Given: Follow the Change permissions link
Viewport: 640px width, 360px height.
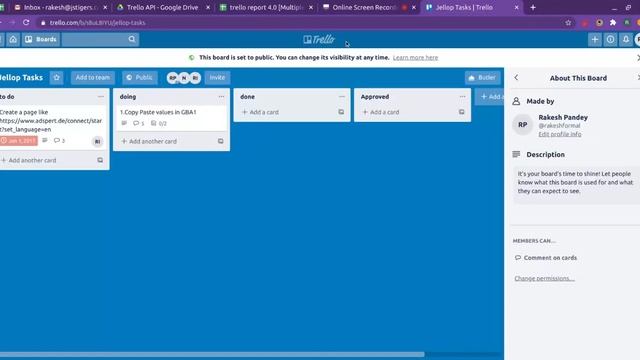Looking at the screenshot, I should [544, 278].
